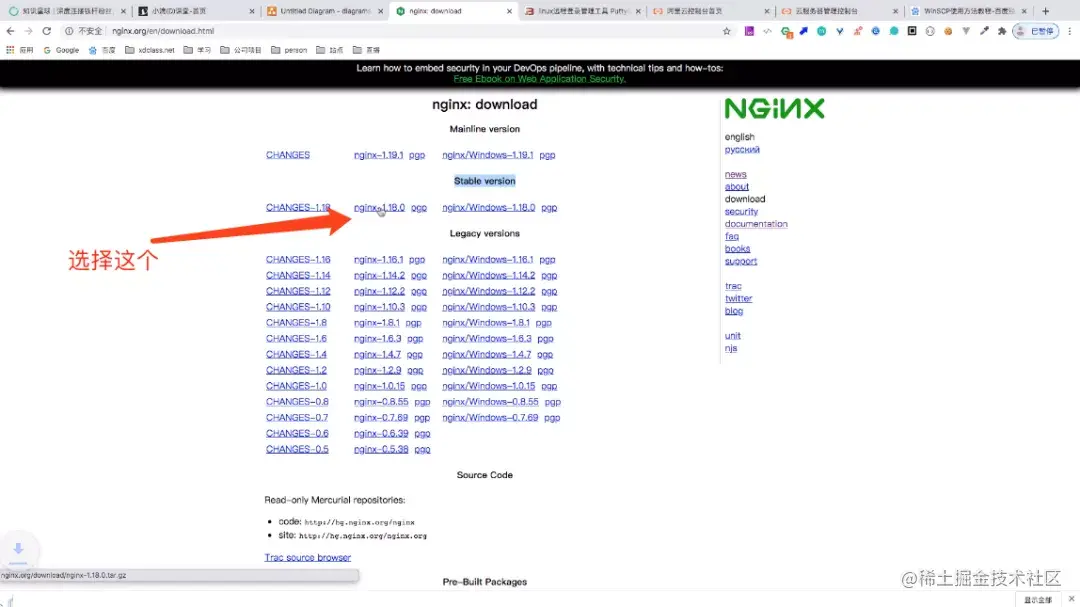Open the about sidebar link
This screenshot has height=607, width=1080.
[x=737, y=187]
